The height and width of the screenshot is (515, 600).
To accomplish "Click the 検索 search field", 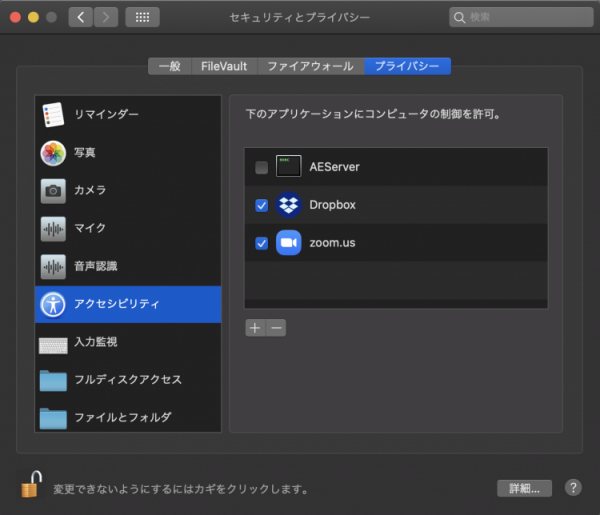I will click(521, 17).
